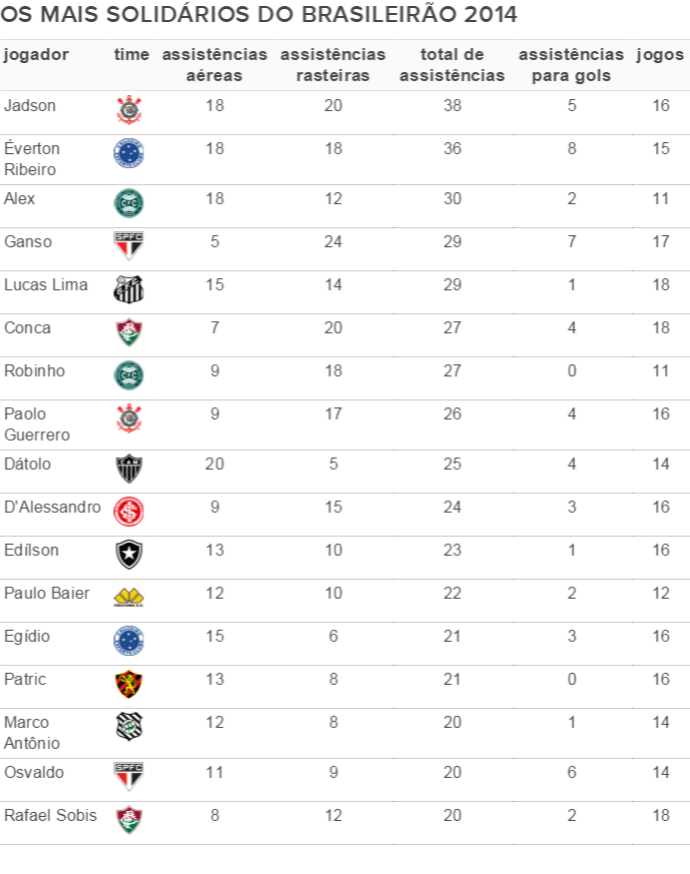Click the Botafogo crest in Edílson's row
The image size is (690, 874).
[129, 555]
